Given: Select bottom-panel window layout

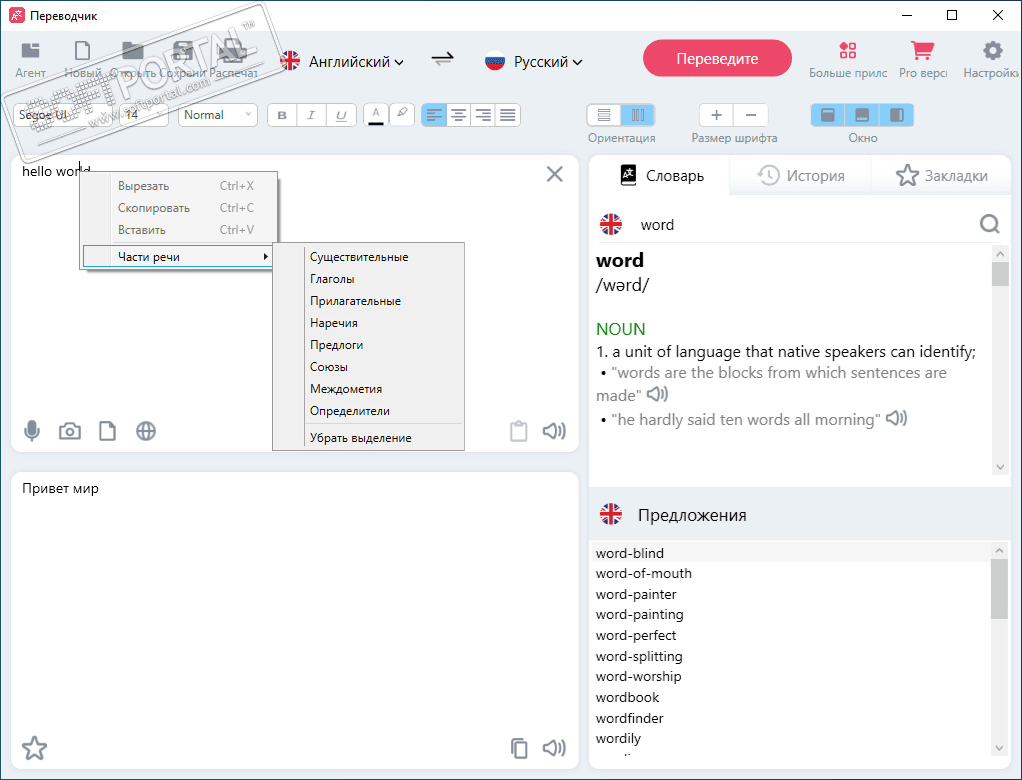Looking at the screenshot, I should (x=862, y=115).
